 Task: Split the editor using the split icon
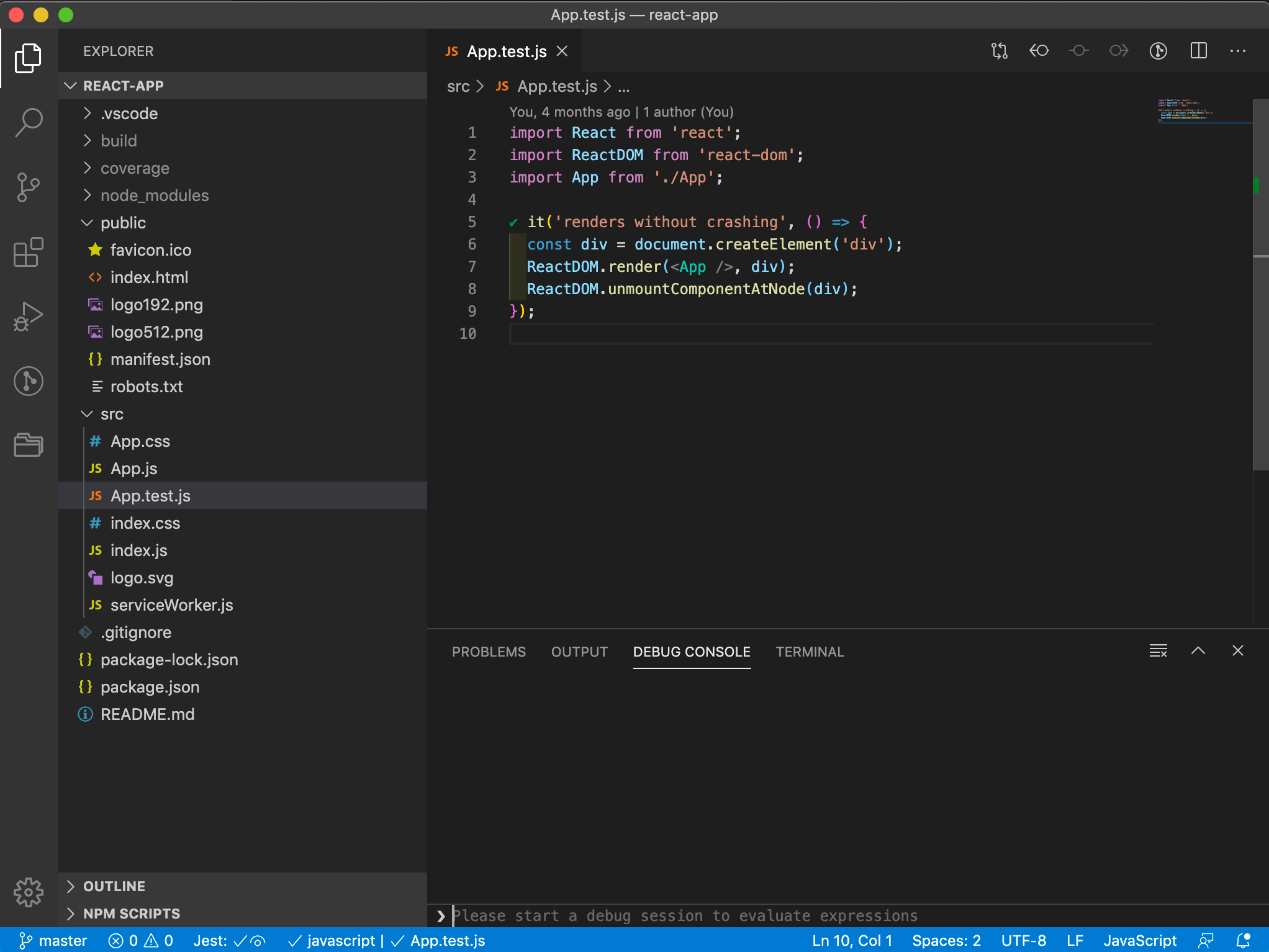click(x=1198, y=51)
